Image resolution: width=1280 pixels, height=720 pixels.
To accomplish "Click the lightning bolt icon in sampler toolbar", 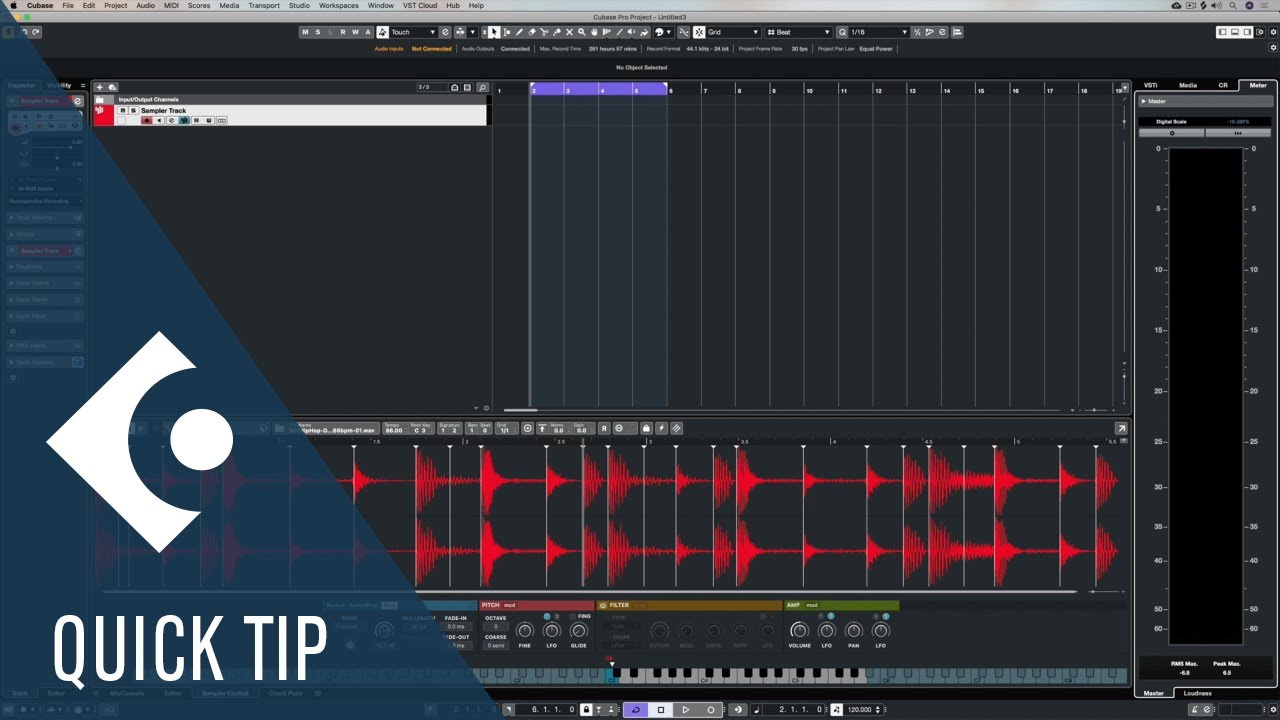I will [662, 428].
